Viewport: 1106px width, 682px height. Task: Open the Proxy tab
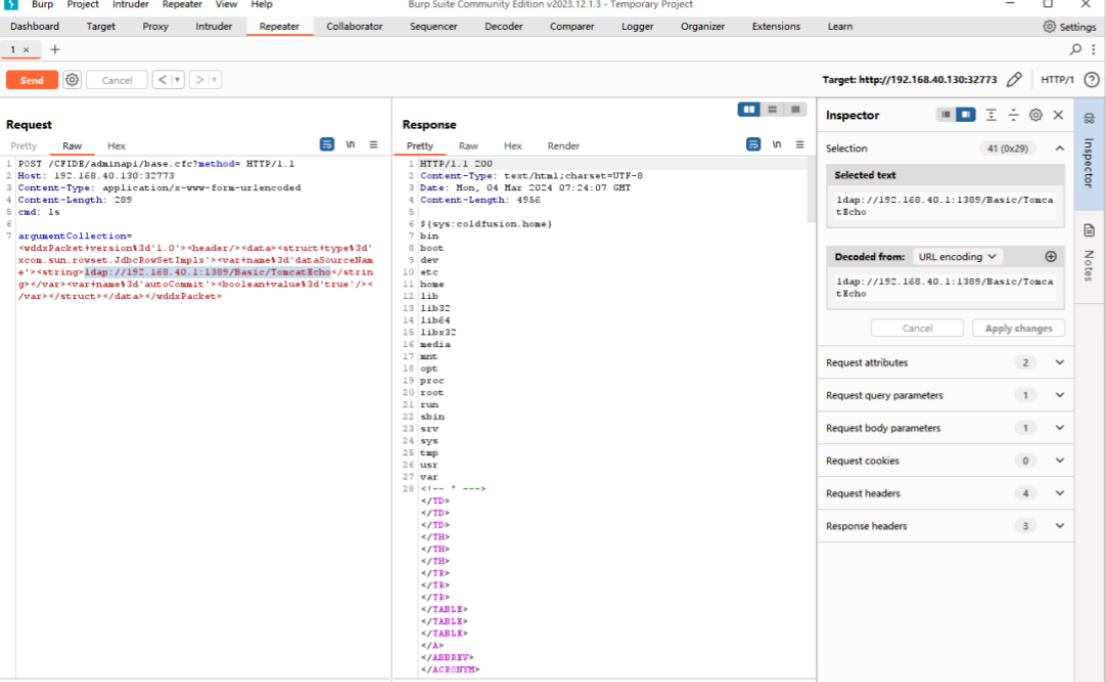(155, 27)
